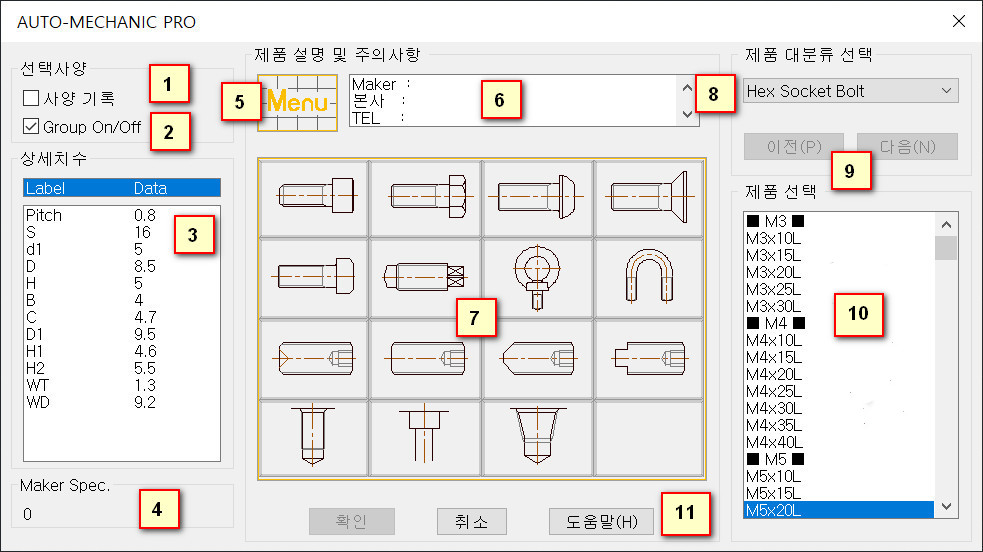Choose M4x25L from the product list

click(773, 389)
